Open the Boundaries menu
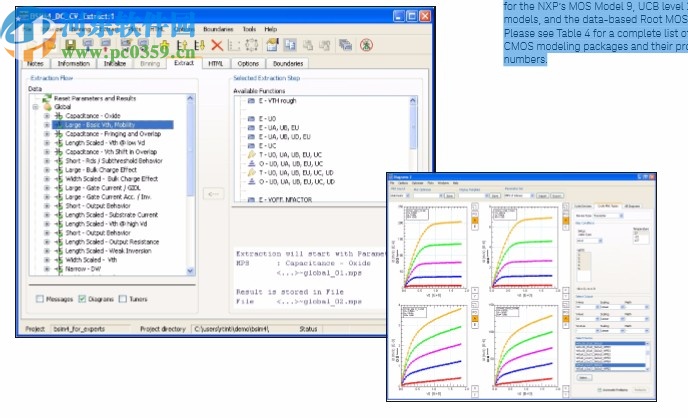688x418 pixels. pyautogui.click(x=218, y=29)
